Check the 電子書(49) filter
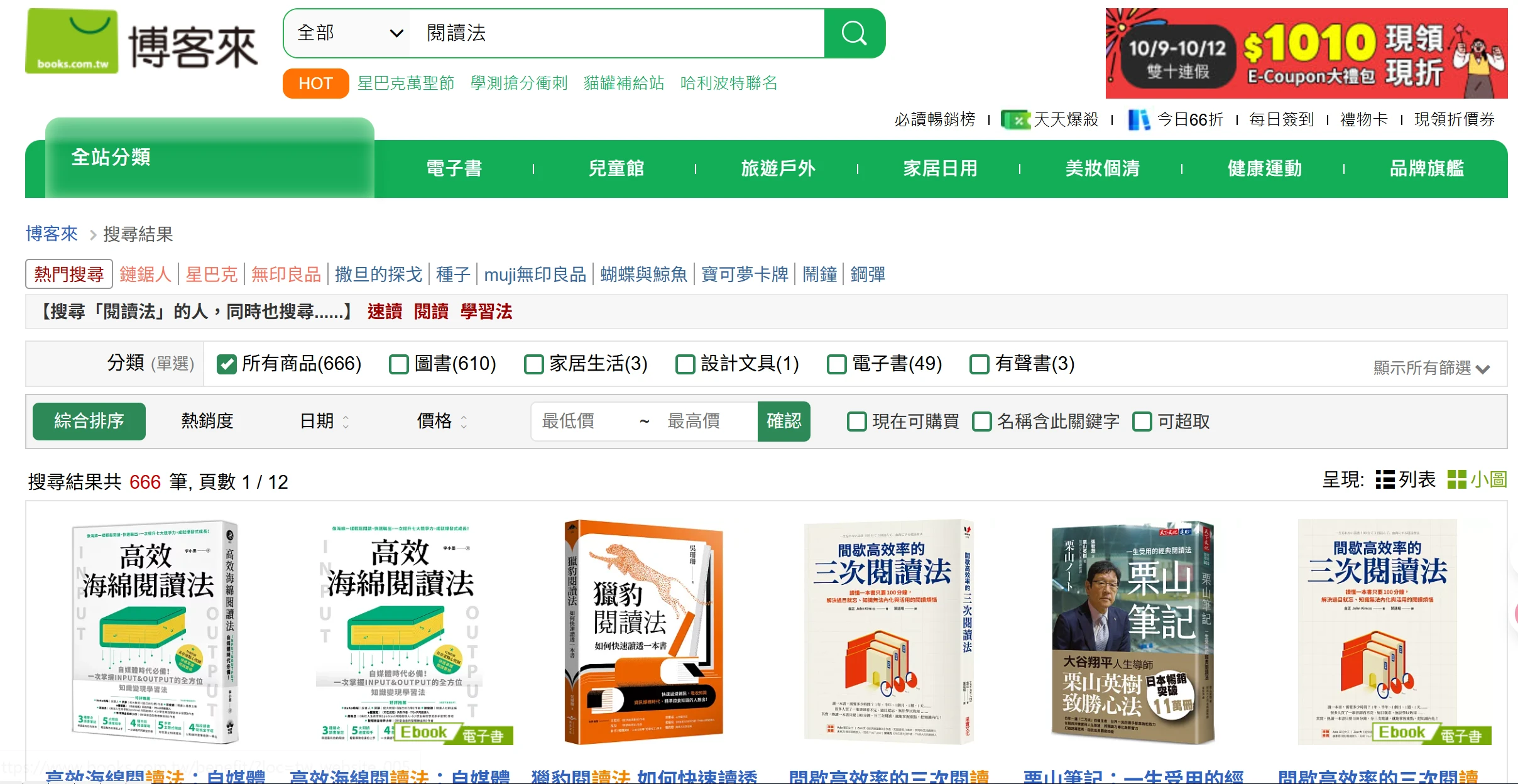 tap(836, 364)
